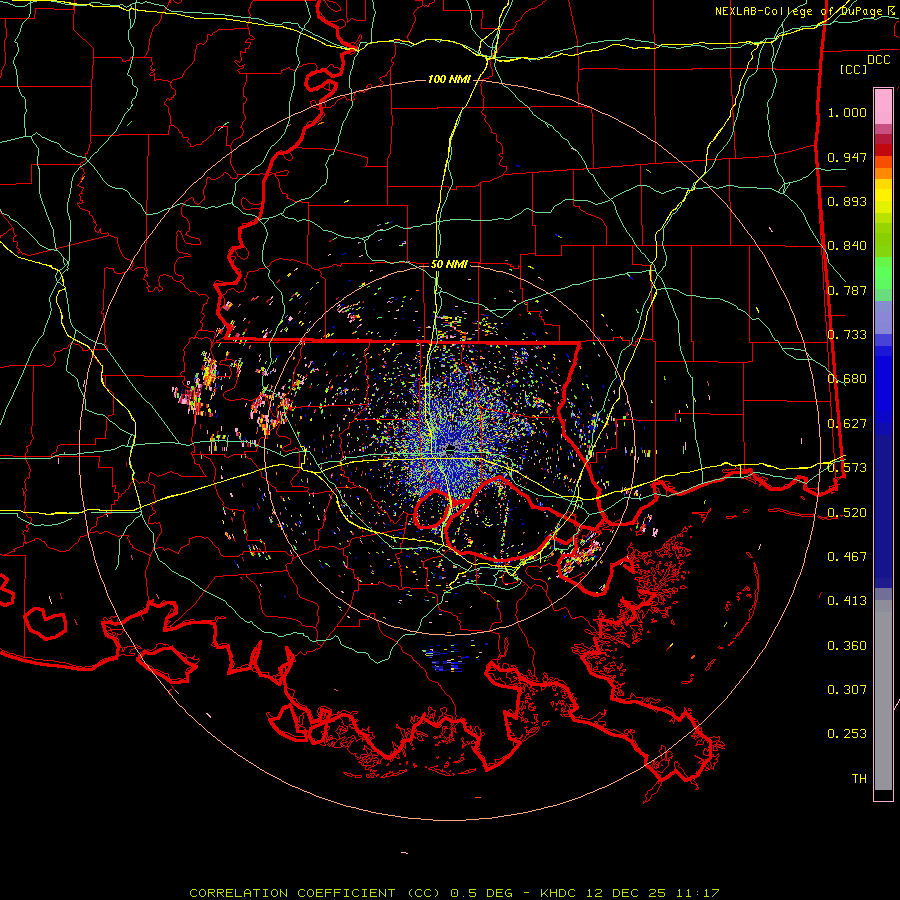This screenshot has width=900, height=900.
Task: Select the 0.733 scale value
Action: (x=847, y=335)
